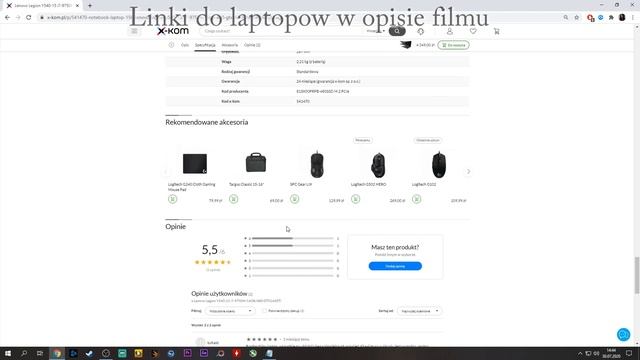Viewport: 640px width, 360px height.
Task: Open Steam from the taskbar
Action: click(x=89, y=353)
